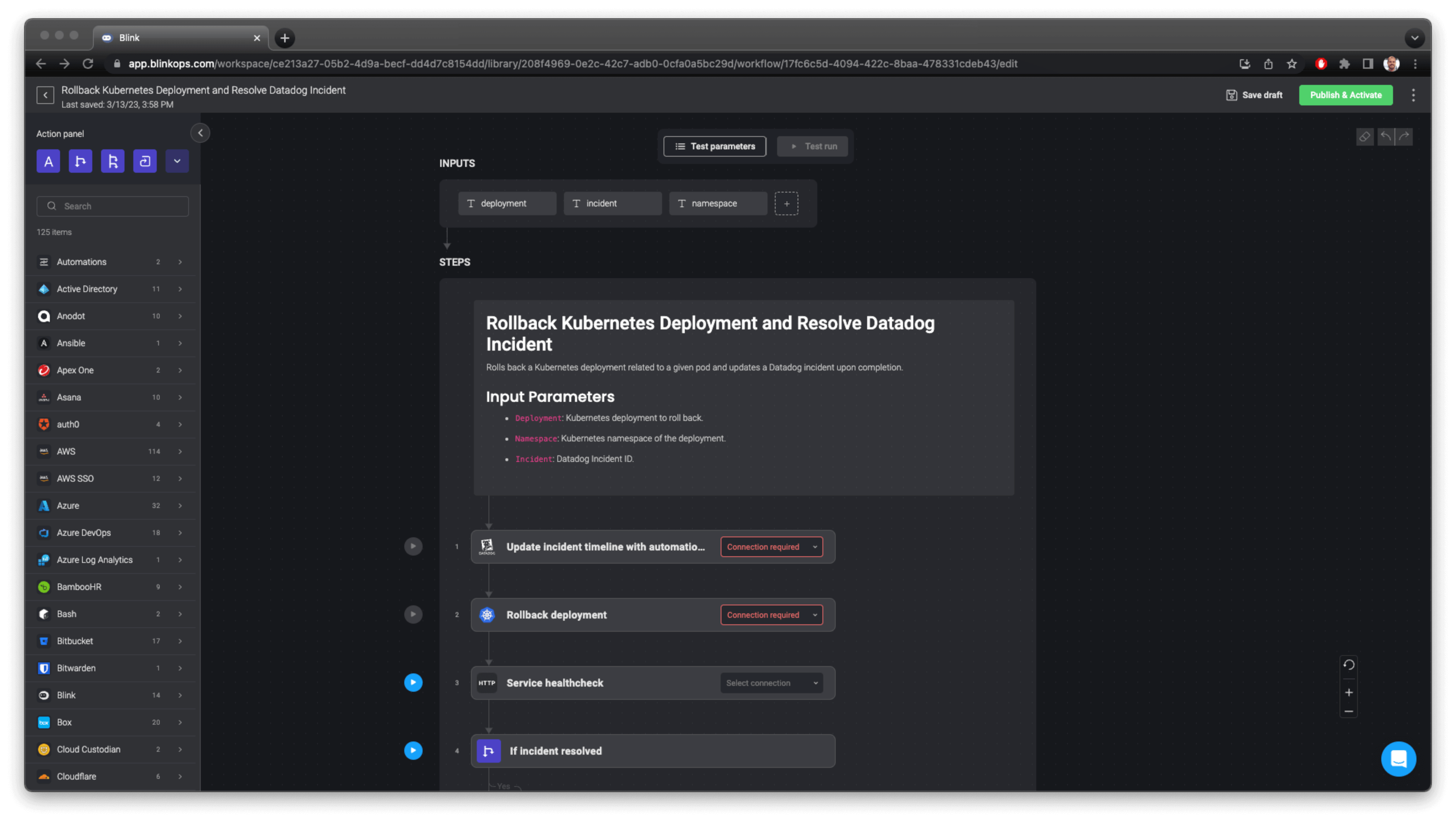The width and height of the screenshot is (1456, 822).
Task: Click the Kubernetes icon on the Rollback deployment step
Action: click(487, 614)
